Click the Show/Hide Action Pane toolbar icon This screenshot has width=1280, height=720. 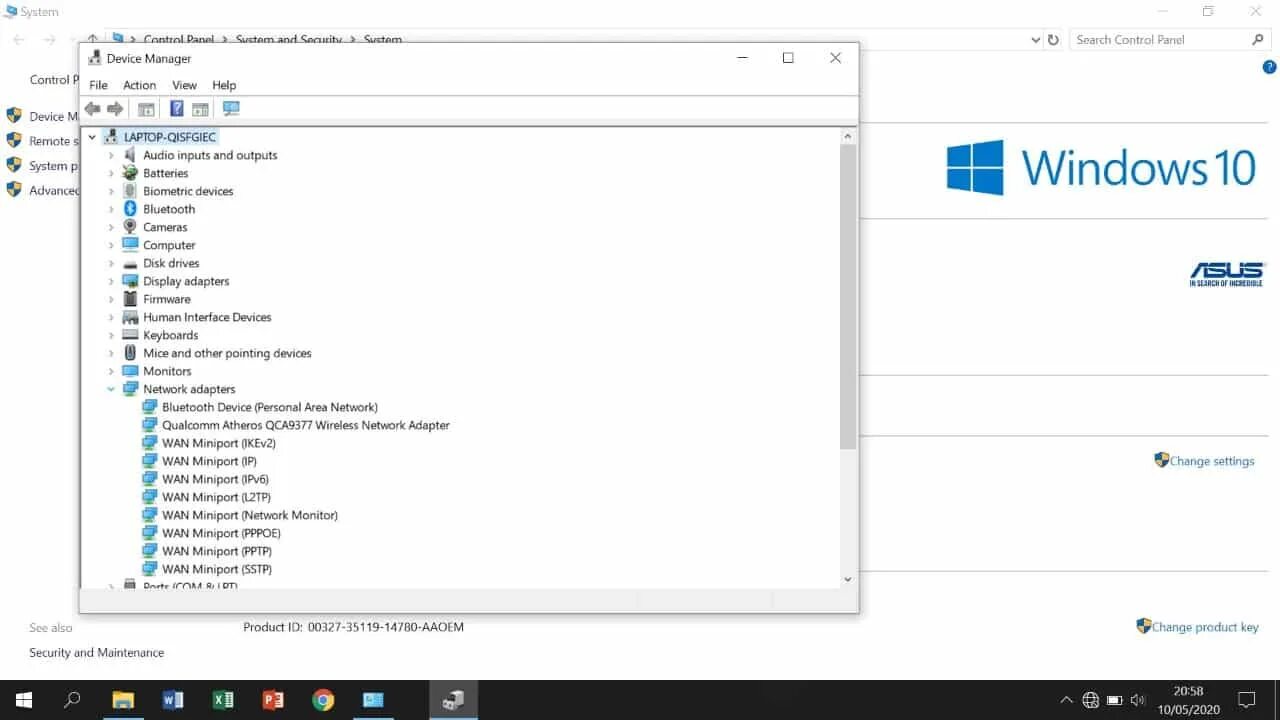pos(200,109)
